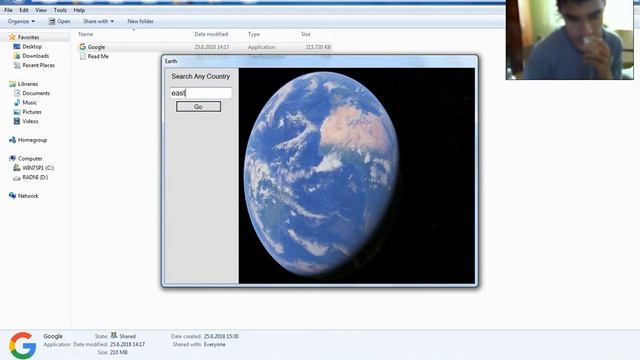Click the Downloads folder icon

17,56
